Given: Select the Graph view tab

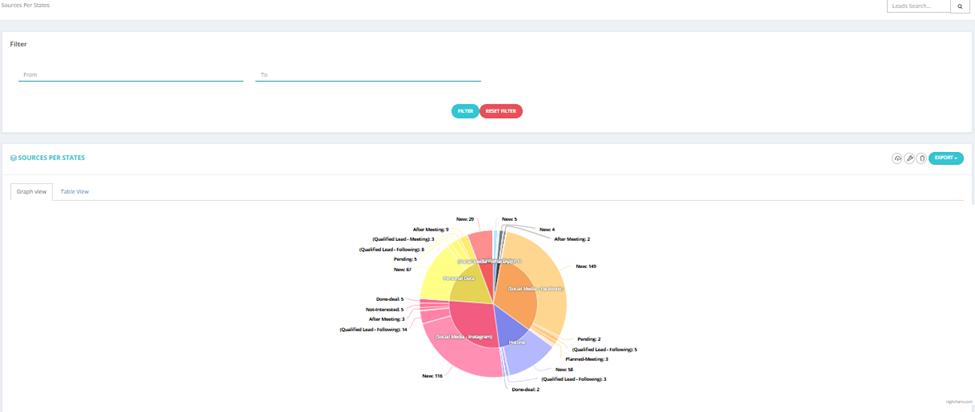Looking at the screenshot, I should coord(32,191).
